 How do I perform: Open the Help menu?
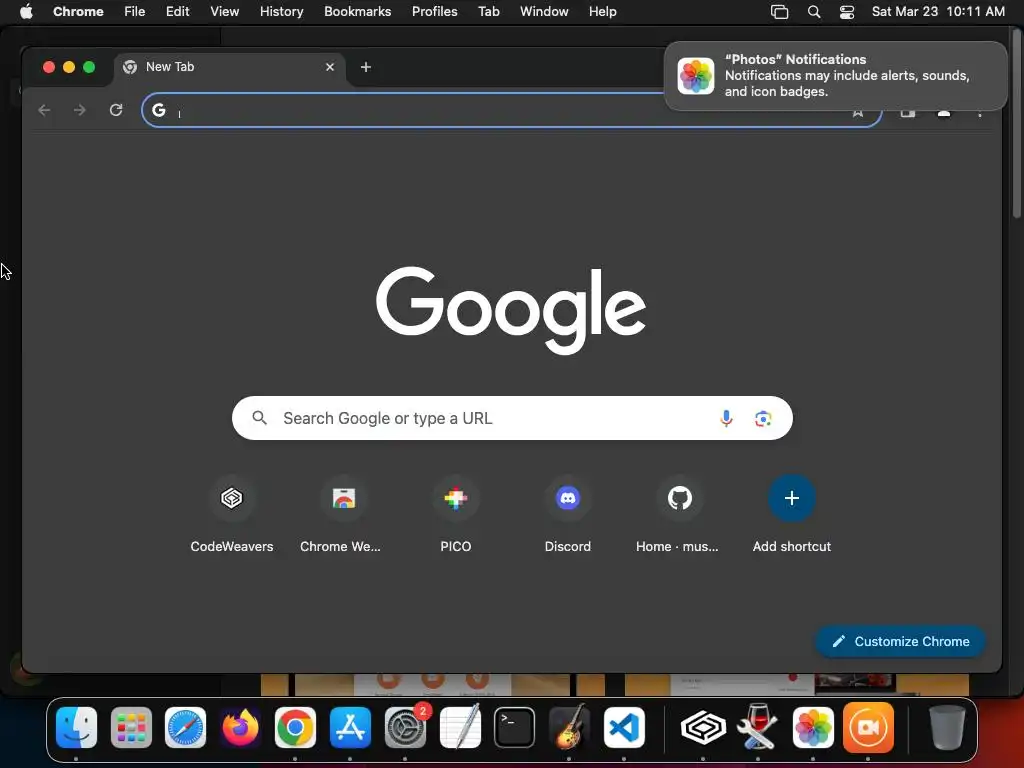(x=602, y=12)
